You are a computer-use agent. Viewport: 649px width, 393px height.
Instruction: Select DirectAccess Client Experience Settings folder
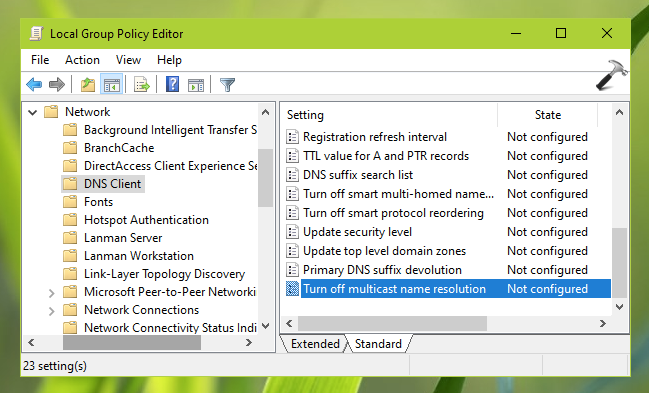pyautogui.click(x=170, y=166)
